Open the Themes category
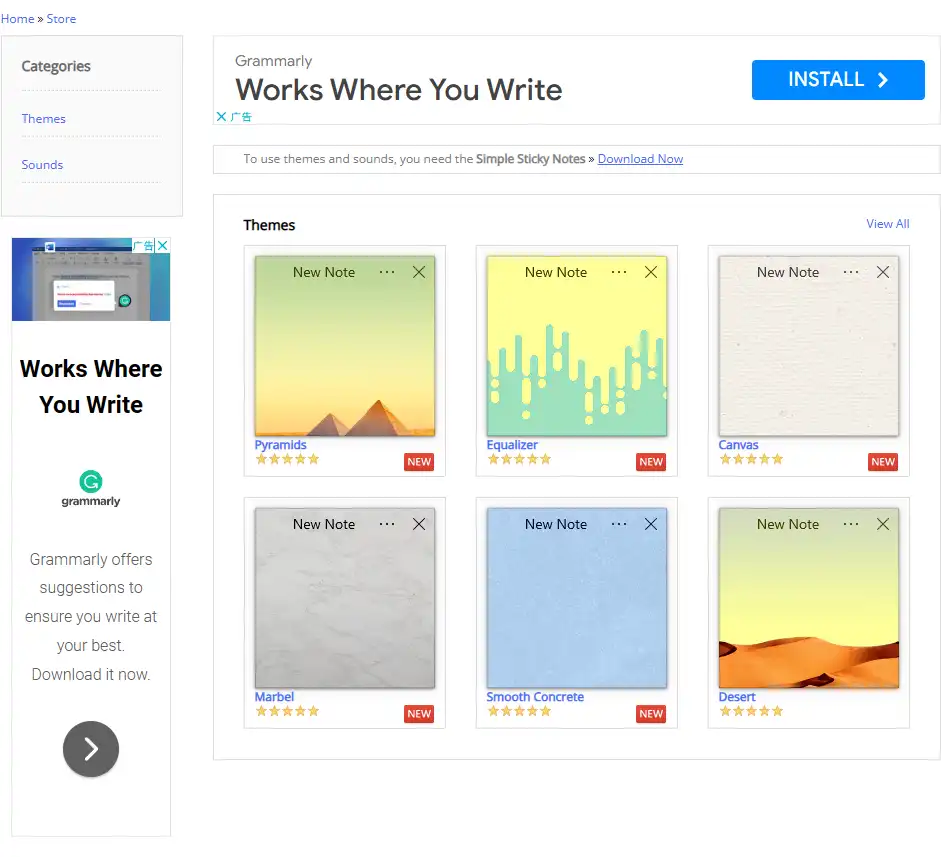The image size is (941, 857). coord(44,119)
